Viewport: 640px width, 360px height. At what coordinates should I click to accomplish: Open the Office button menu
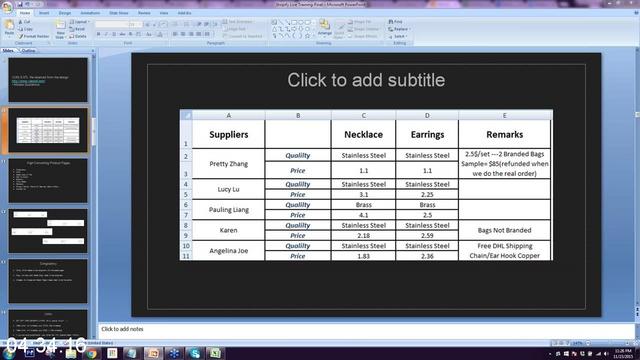[x=7, y=7]
